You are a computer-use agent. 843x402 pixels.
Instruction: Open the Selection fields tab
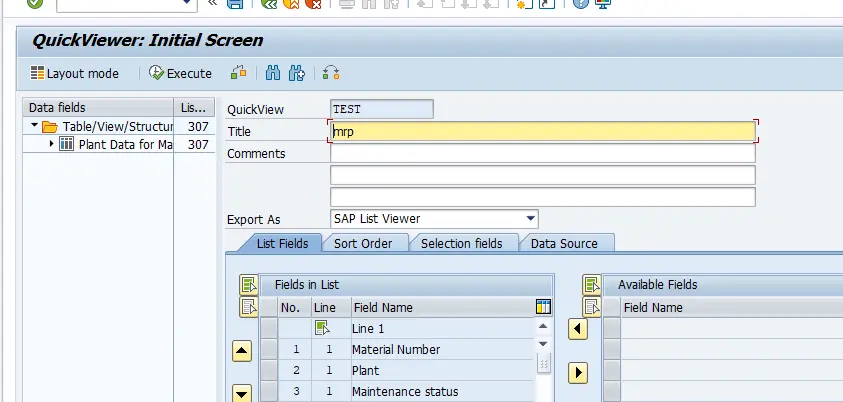(468, 243)
